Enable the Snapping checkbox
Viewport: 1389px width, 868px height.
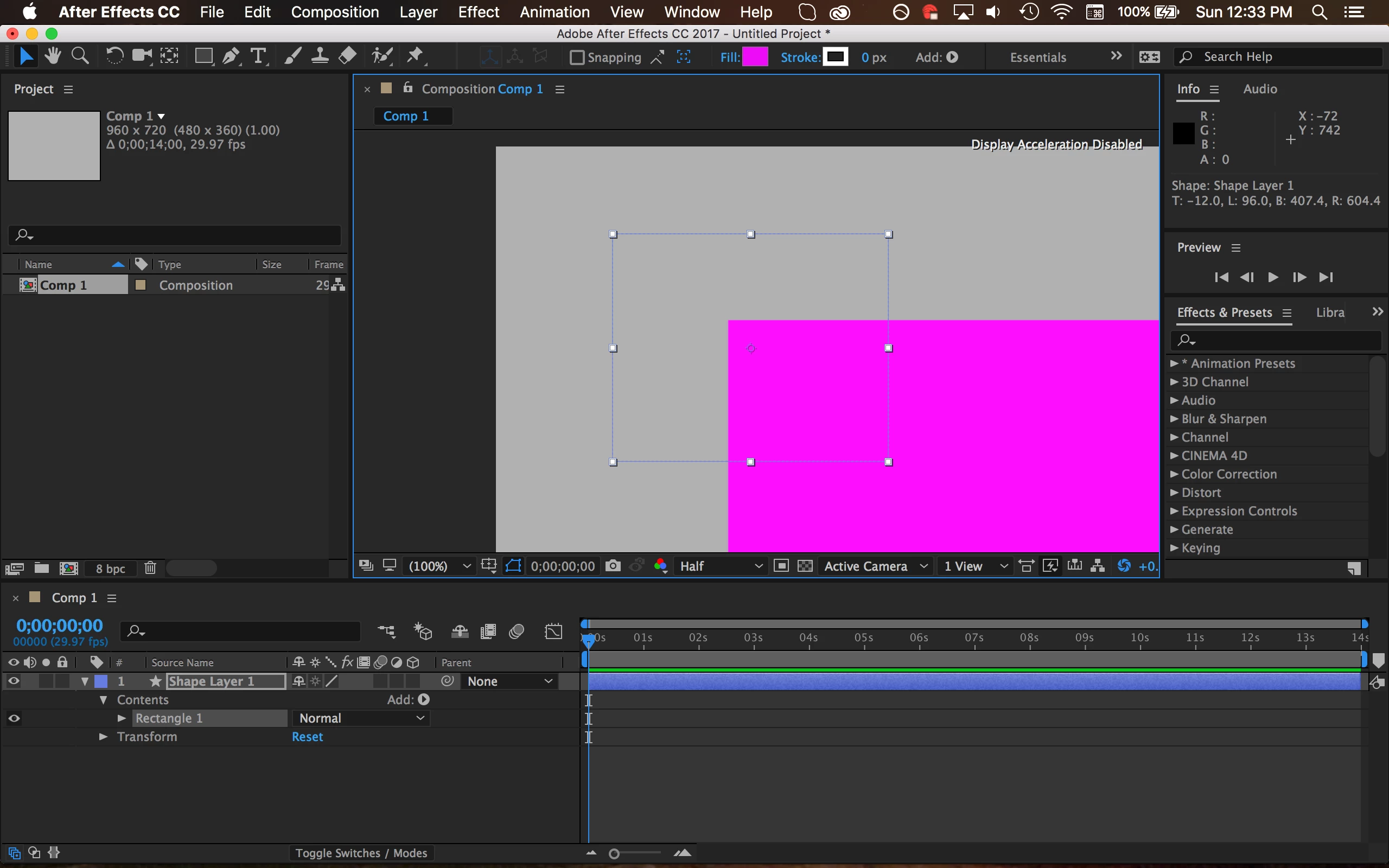(x=577, y=58)
